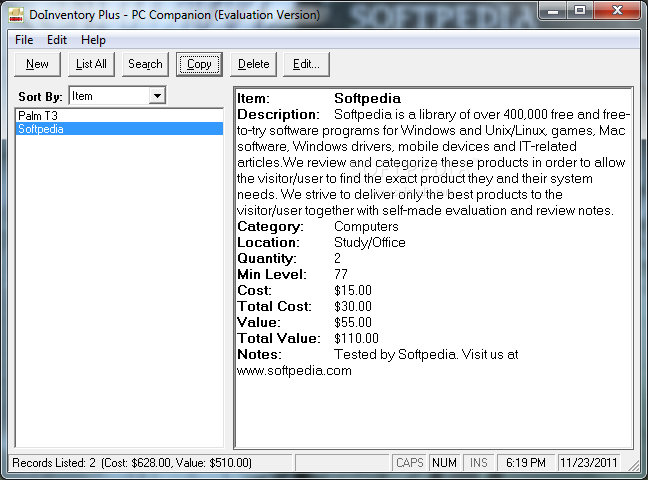Click the Location value Study/Office
Screen dimensions: 648x480
[x=369, y=242]
